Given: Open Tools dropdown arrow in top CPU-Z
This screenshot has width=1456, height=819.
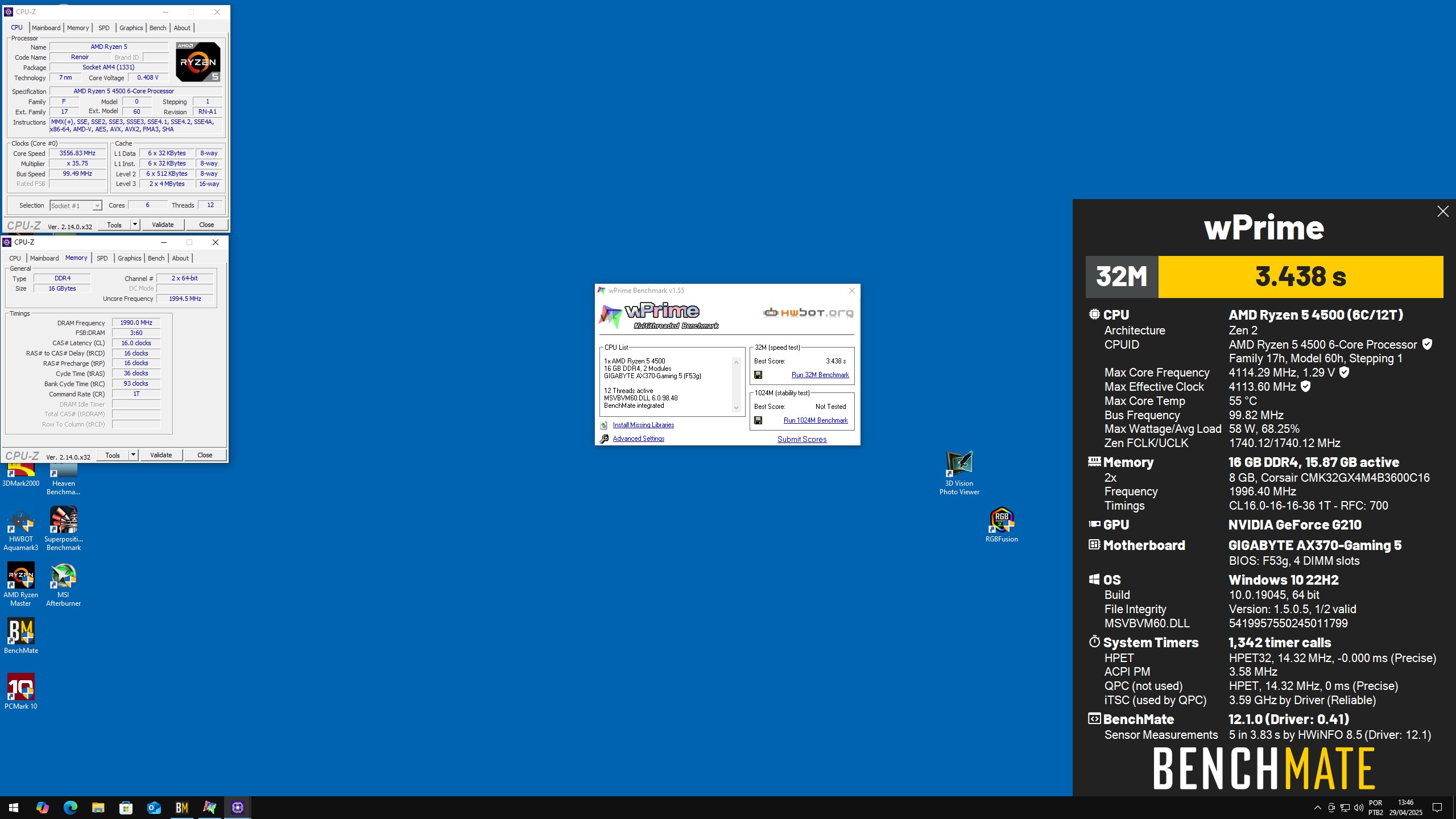Looking at the screenshot, I should point(135,225).
